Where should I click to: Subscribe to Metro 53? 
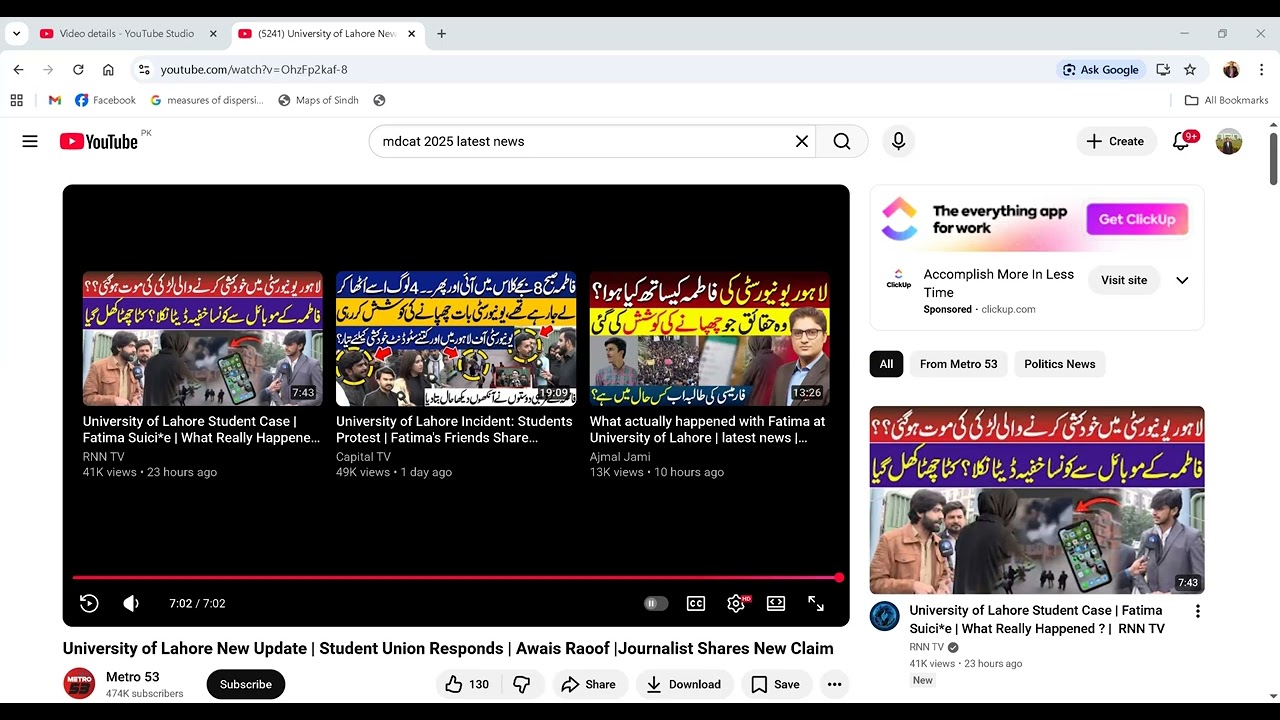pos(246,685)
